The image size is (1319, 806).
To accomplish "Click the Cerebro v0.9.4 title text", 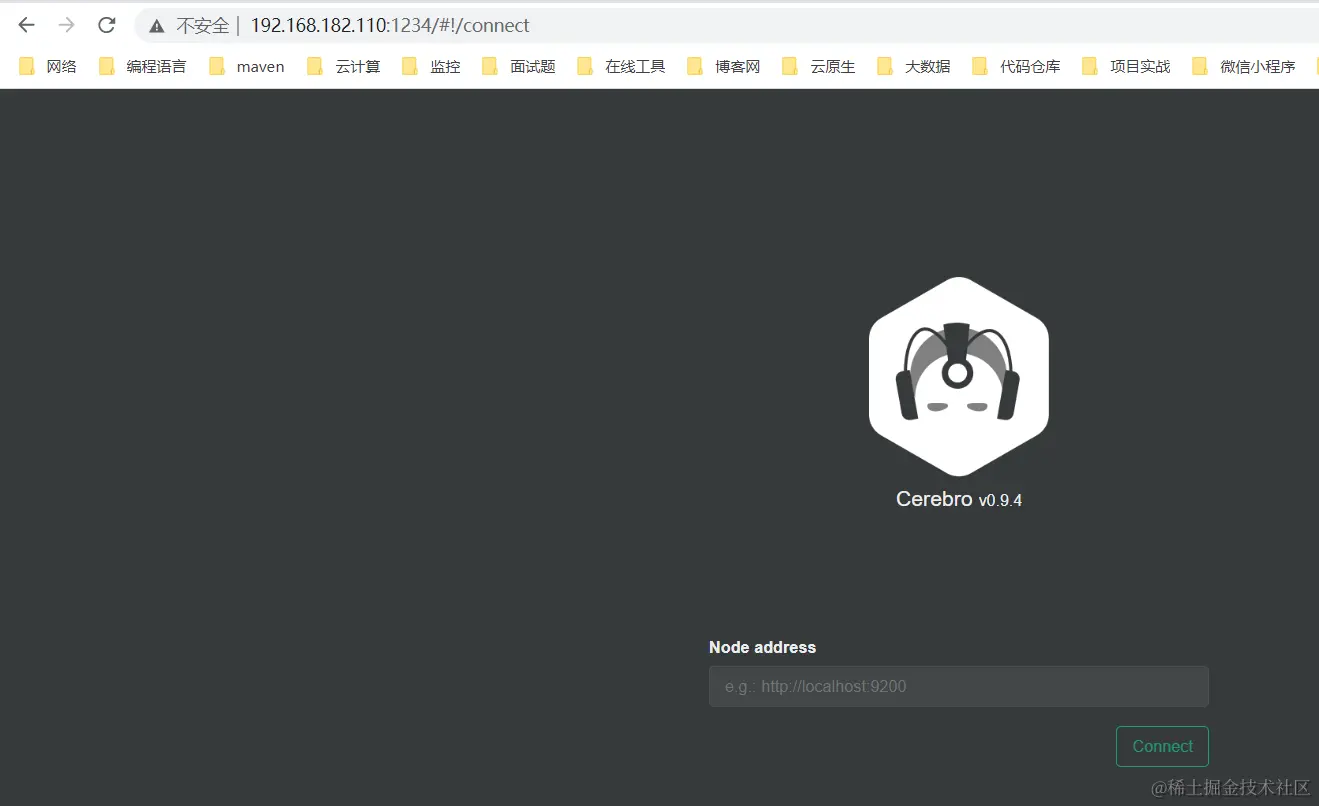I will point(959,499).
